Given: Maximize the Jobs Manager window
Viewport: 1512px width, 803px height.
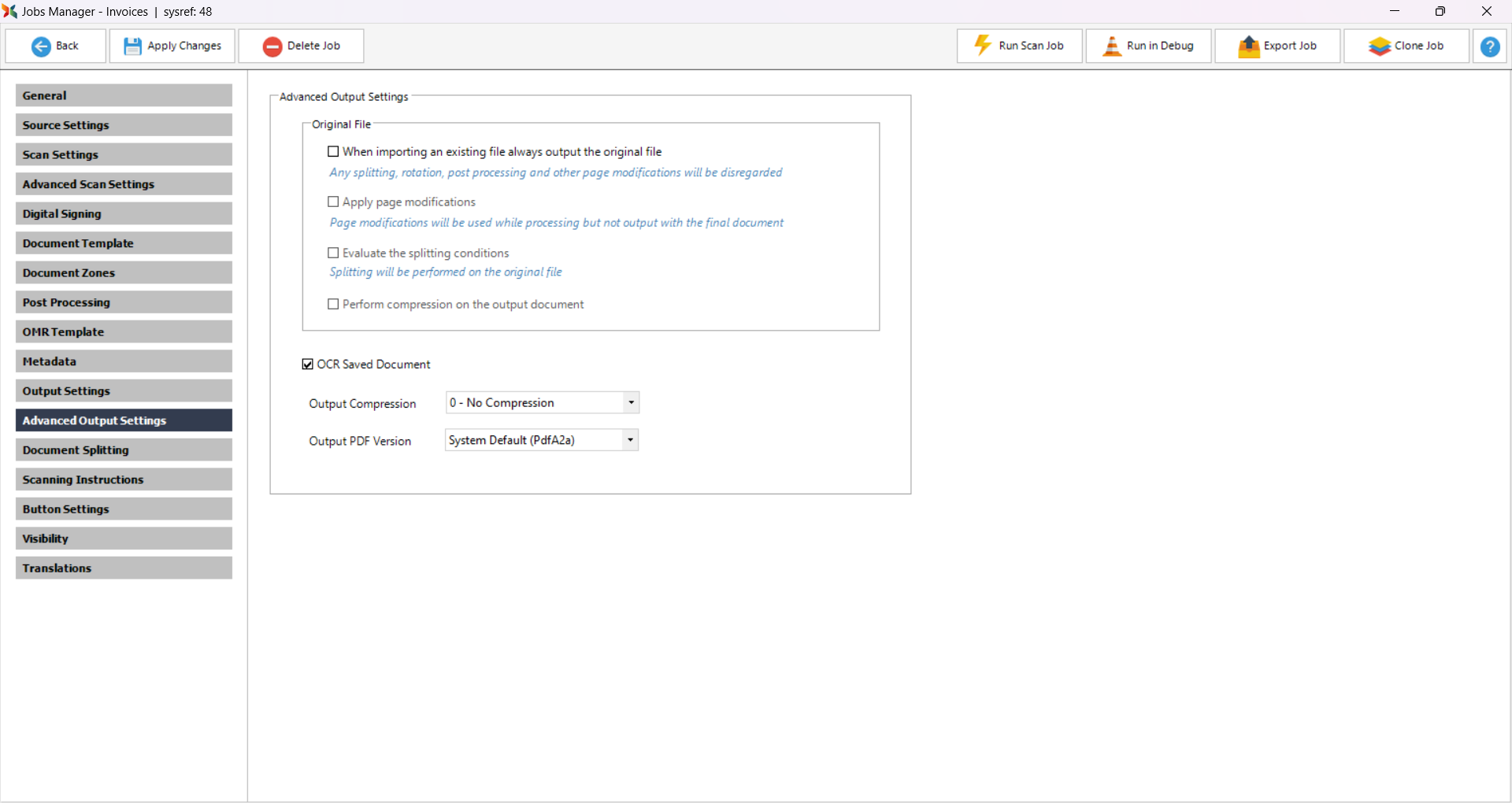Looking at the screenshot, I should click(x=1440, y=11).
